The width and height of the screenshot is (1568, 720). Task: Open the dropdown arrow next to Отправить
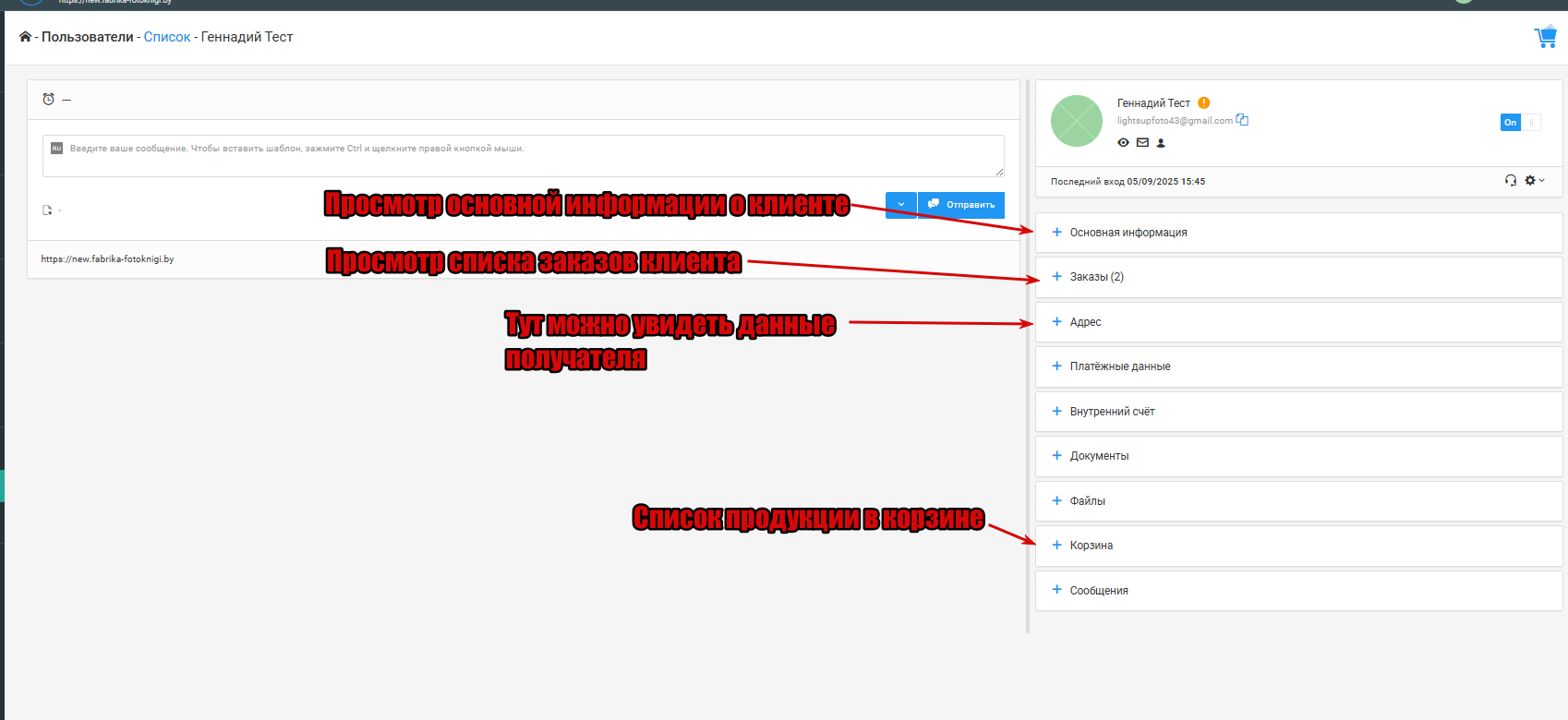pos(901,205)
